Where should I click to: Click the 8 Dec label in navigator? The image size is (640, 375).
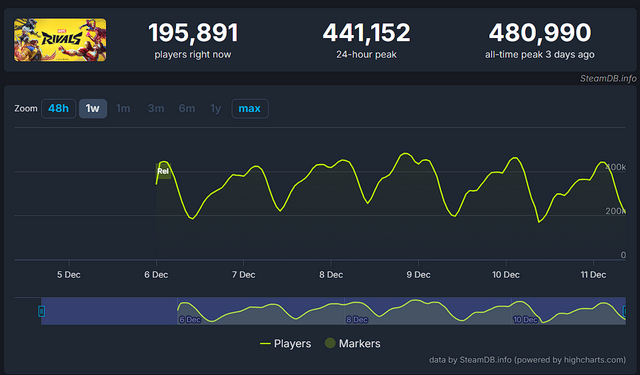pyautogui.click(x=357, y=320)
